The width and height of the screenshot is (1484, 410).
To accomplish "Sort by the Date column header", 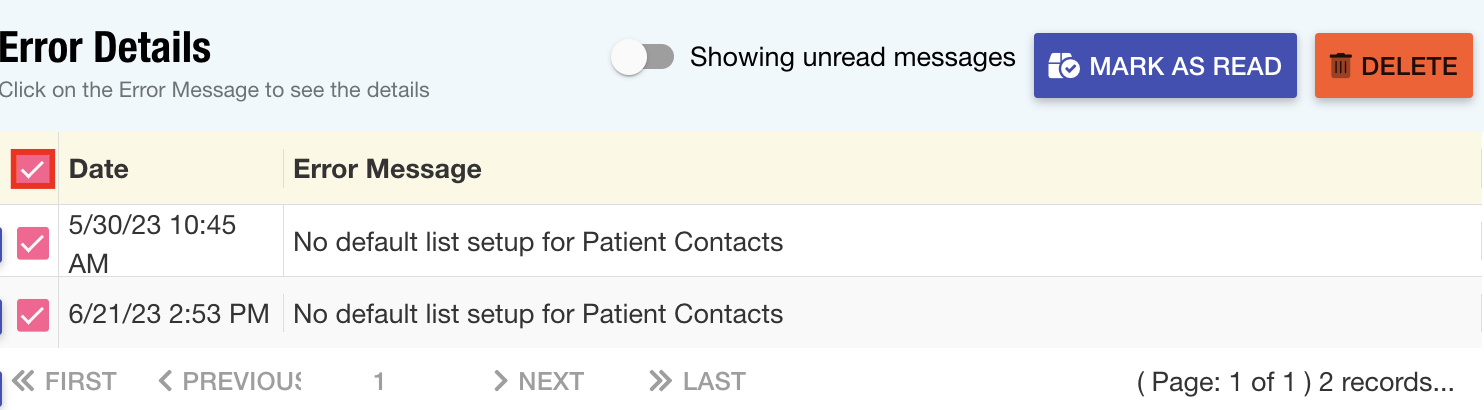I will 99,169.
